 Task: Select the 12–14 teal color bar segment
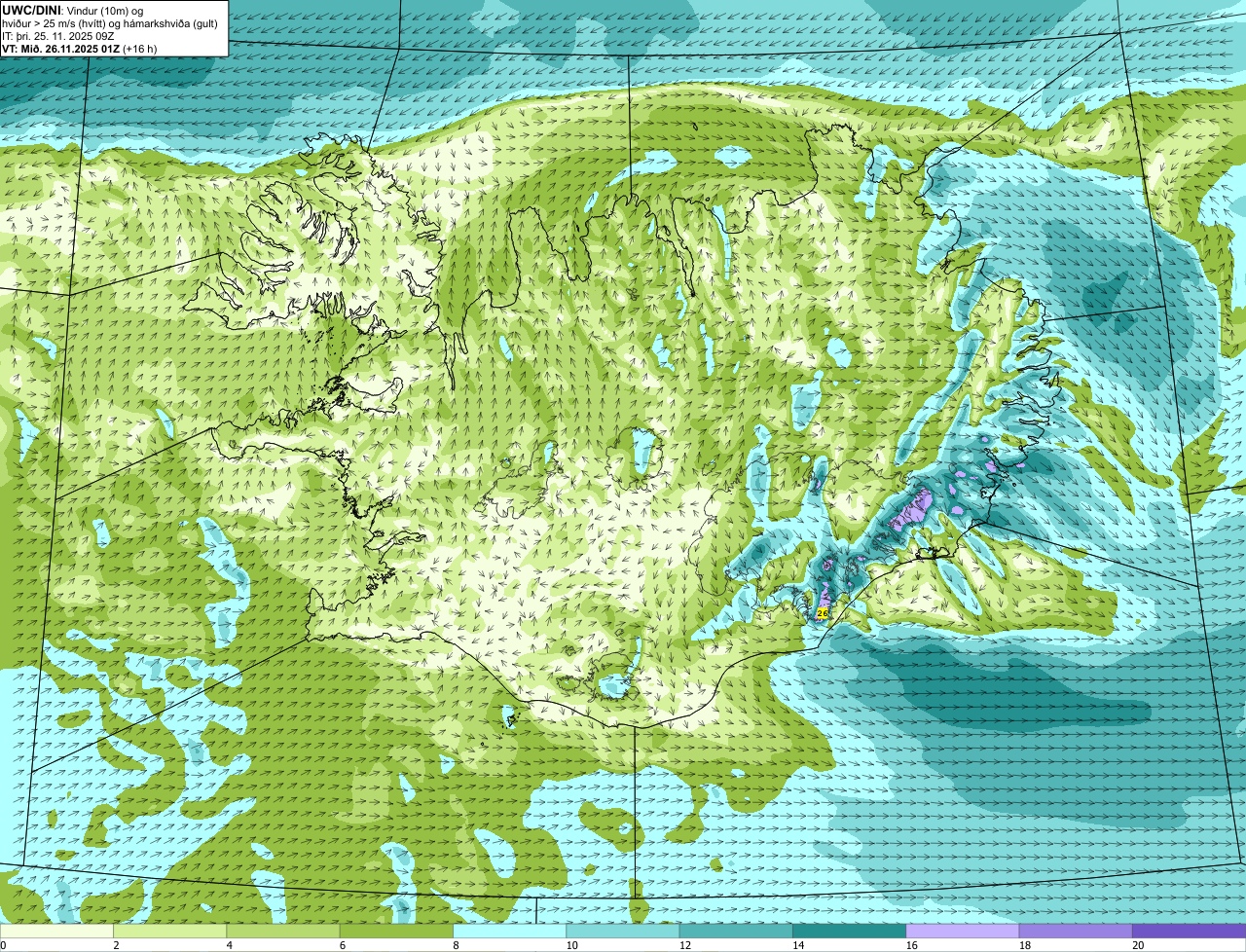[x=736, y=931]
